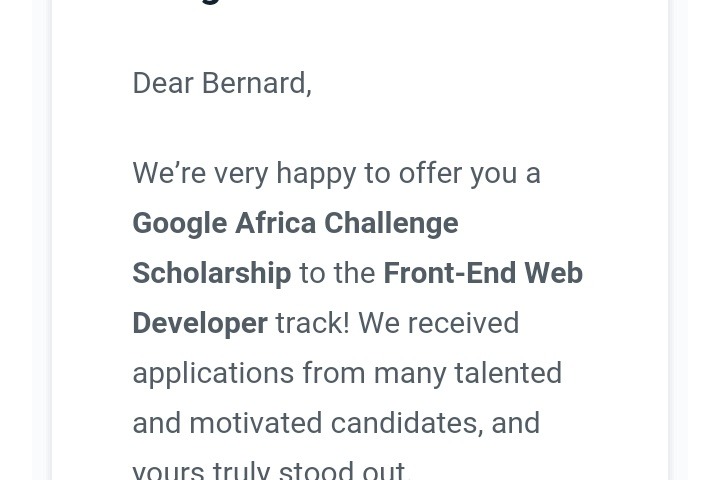This screenshot has height=480, width=720.
Task: Click the line 'applications from many talented'
Action: [347, 373]
